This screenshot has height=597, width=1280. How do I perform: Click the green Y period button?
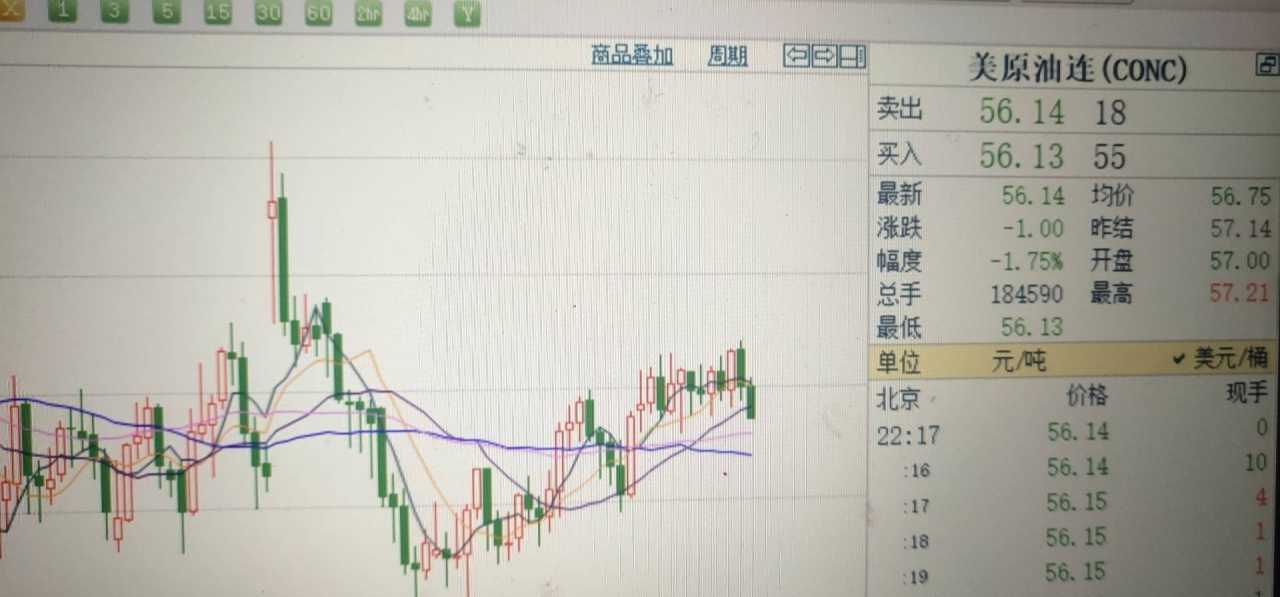pyautogui.click(x=467, y=14)
